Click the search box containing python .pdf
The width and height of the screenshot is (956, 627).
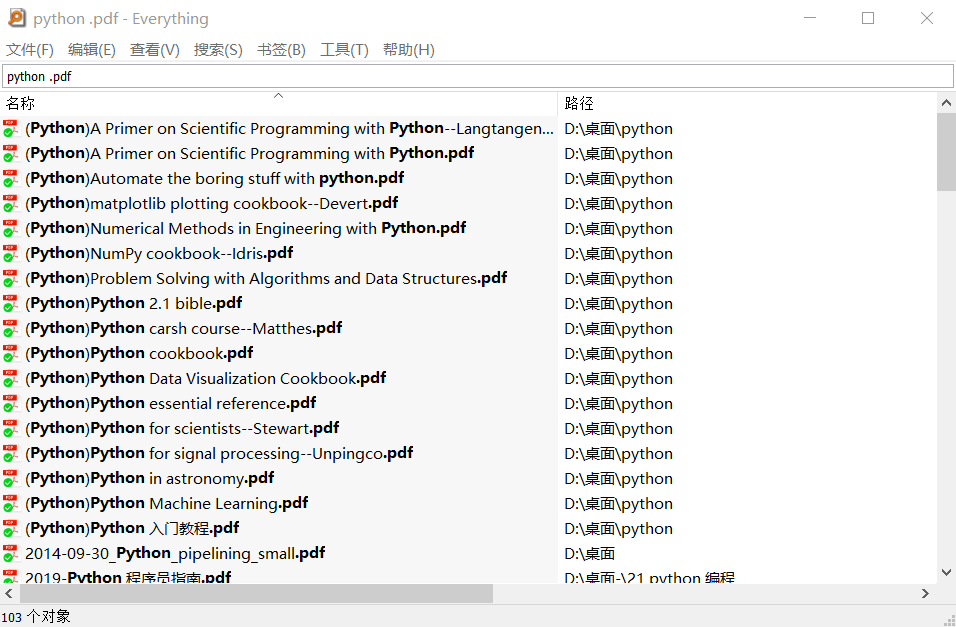click(478, 76)
